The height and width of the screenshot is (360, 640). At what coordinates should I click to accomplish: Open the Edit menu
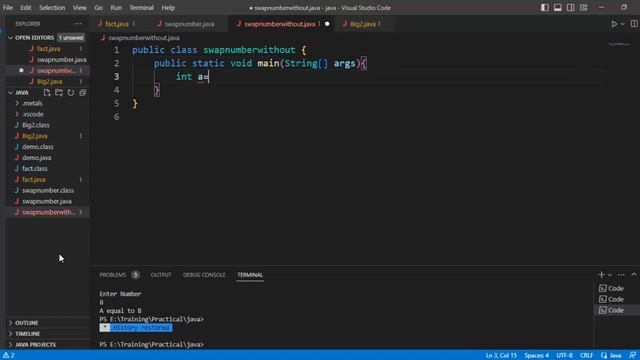pos(26,8)
